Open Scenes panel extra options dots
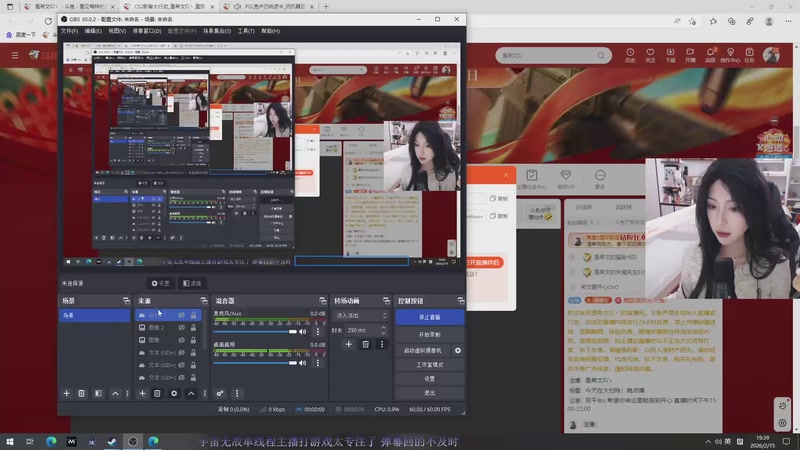 [x=128, y=393]
